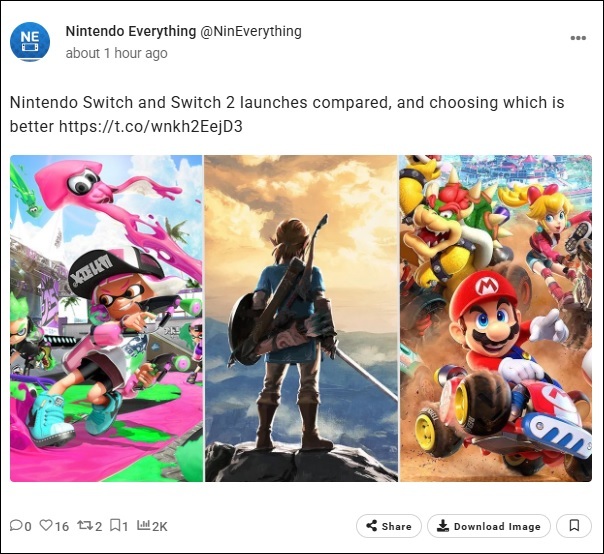Image resolution: width=604 pixels, height=554 pixels.
Task: Open the Zelda Breath of the Wild image
Action: [301, 318]
